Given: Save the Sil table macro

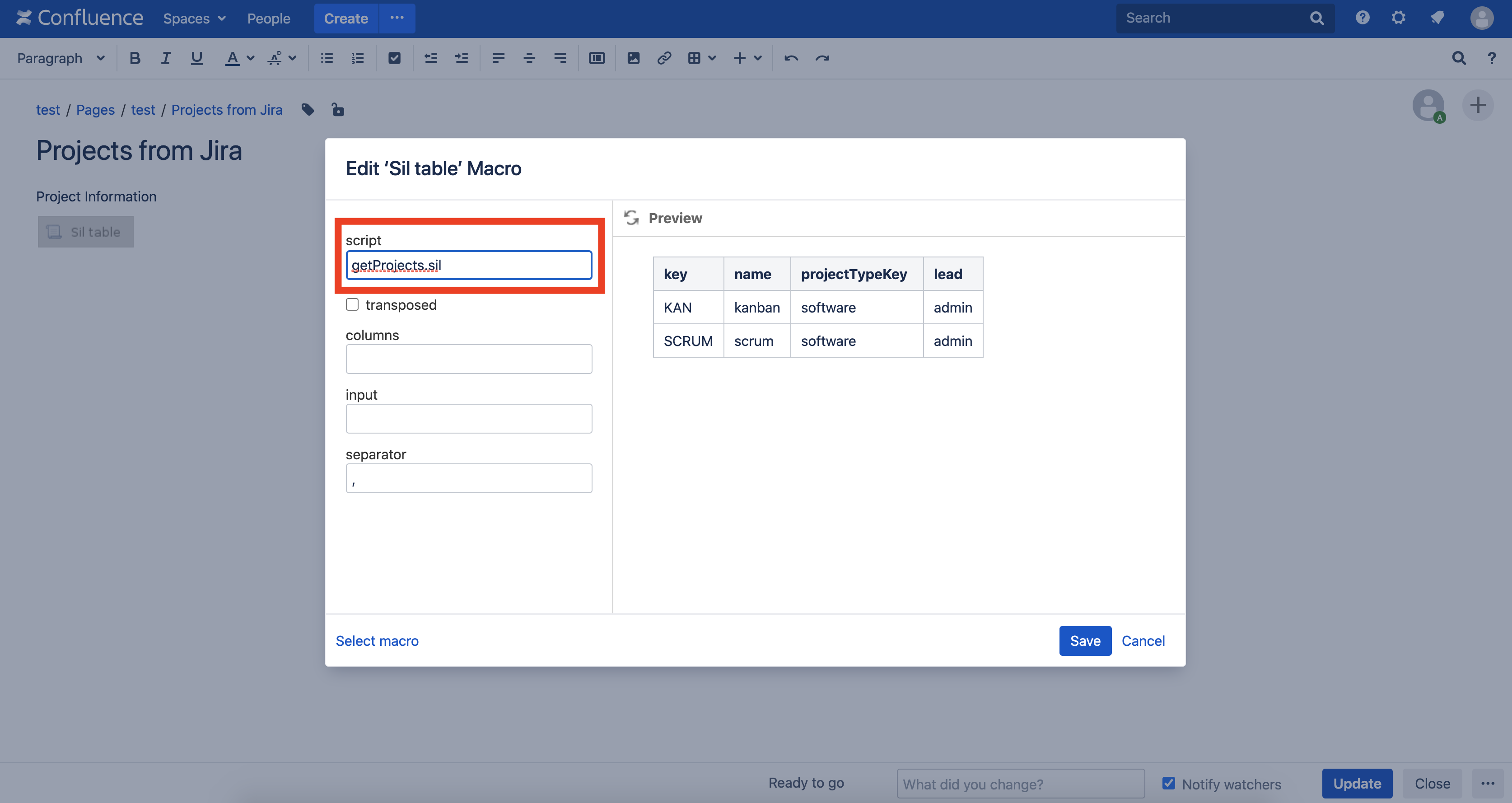Looking at the screenshot, I should click(1085, 641).
